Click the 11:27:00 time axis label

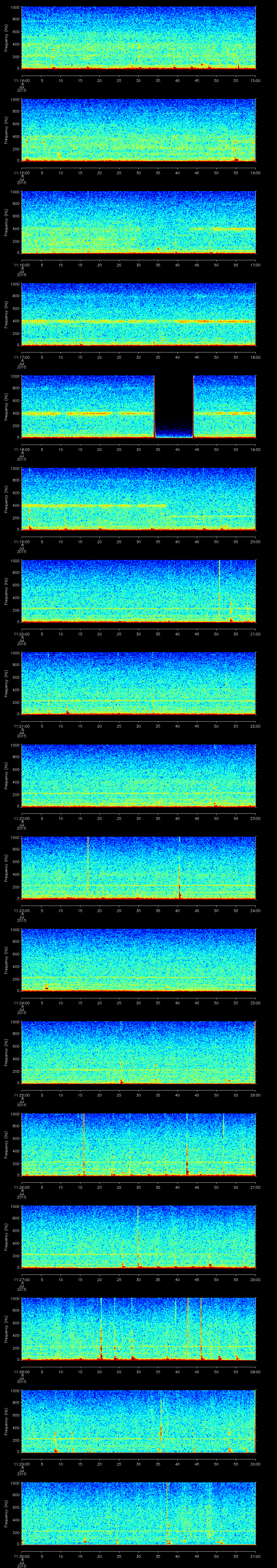(x=22, y=1279)
